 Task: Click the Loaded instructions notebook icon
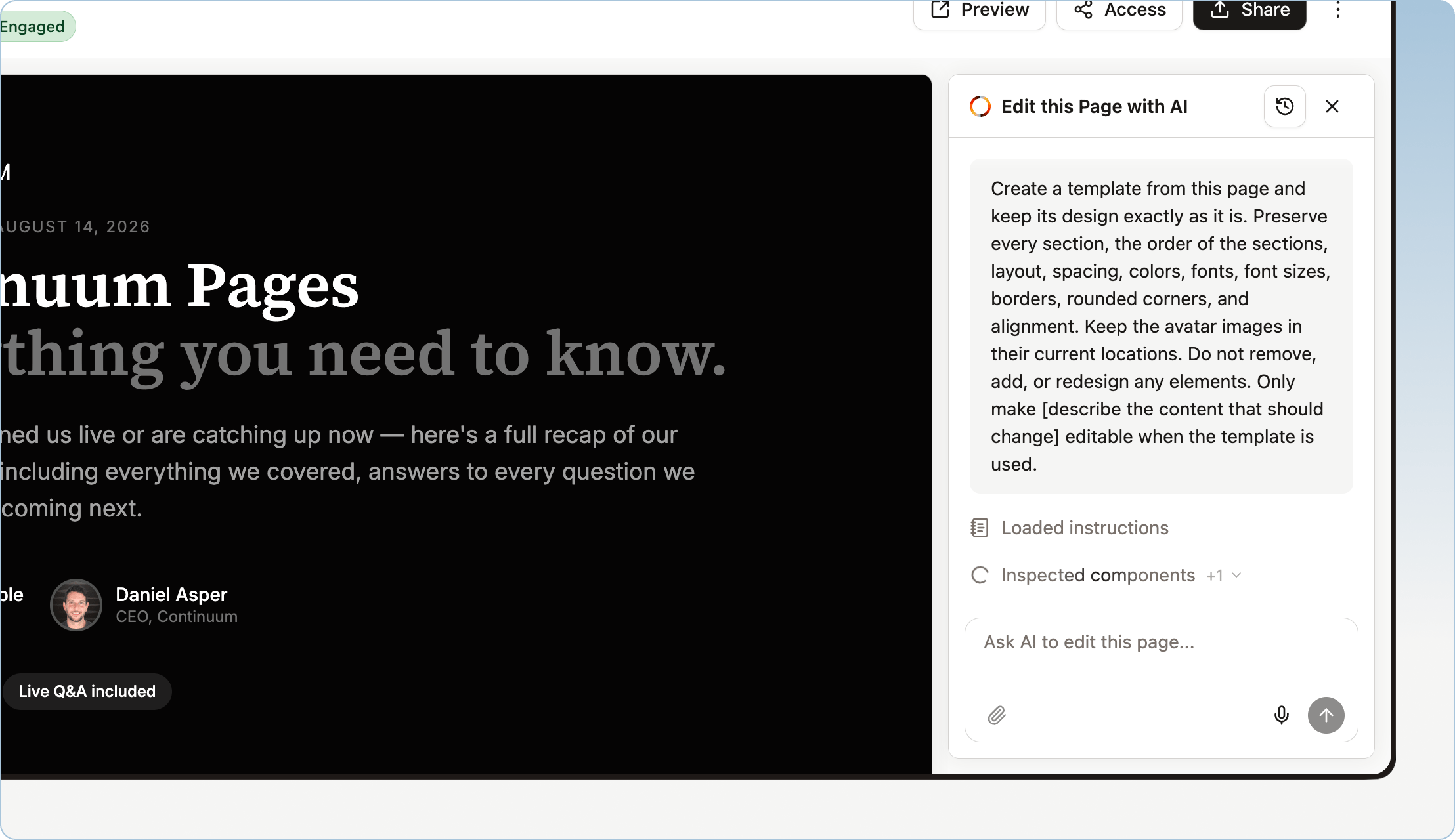[980, 528]
